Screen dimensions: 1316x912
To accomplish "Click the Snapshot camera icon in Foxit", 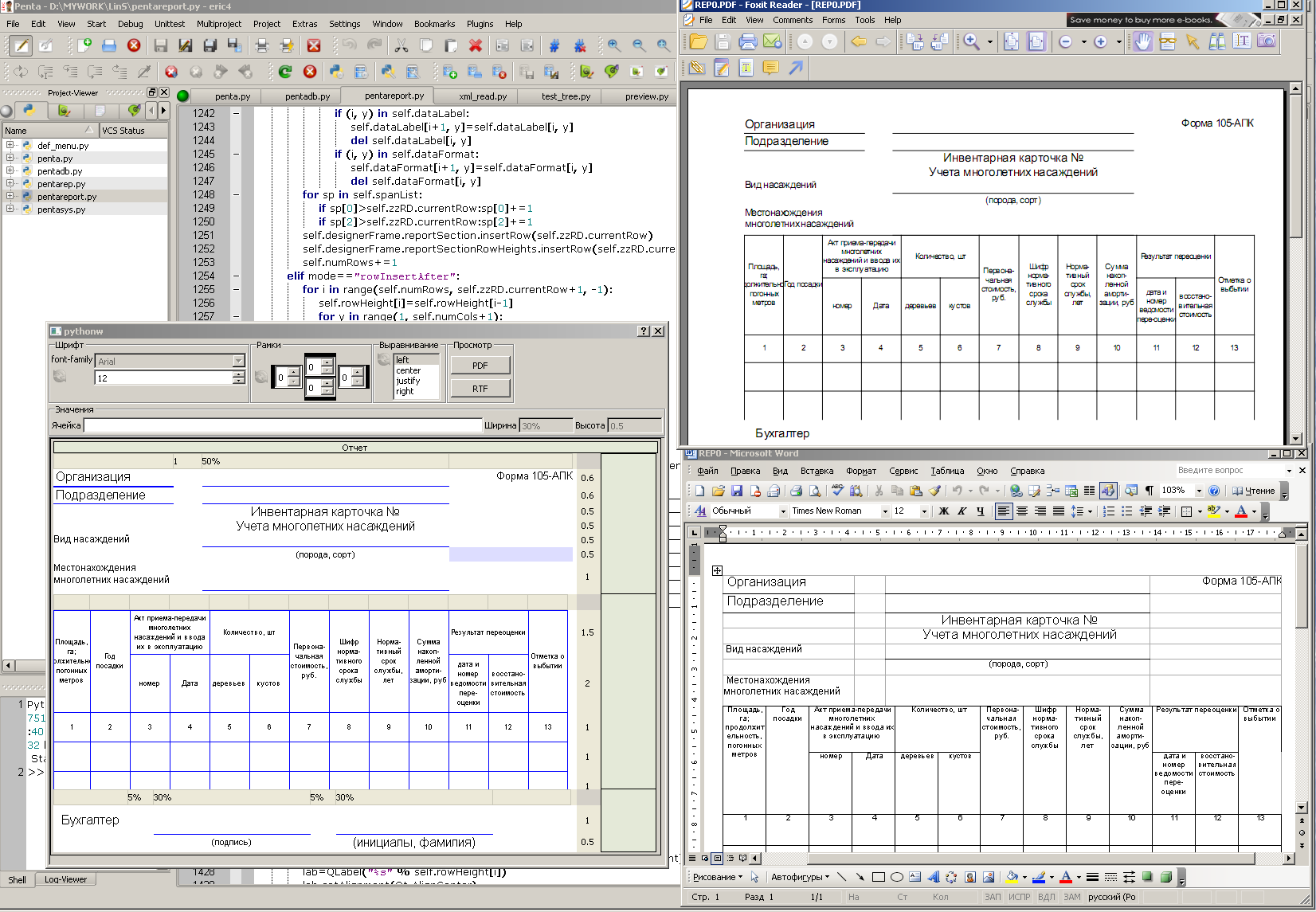I will coord(1266,41).
